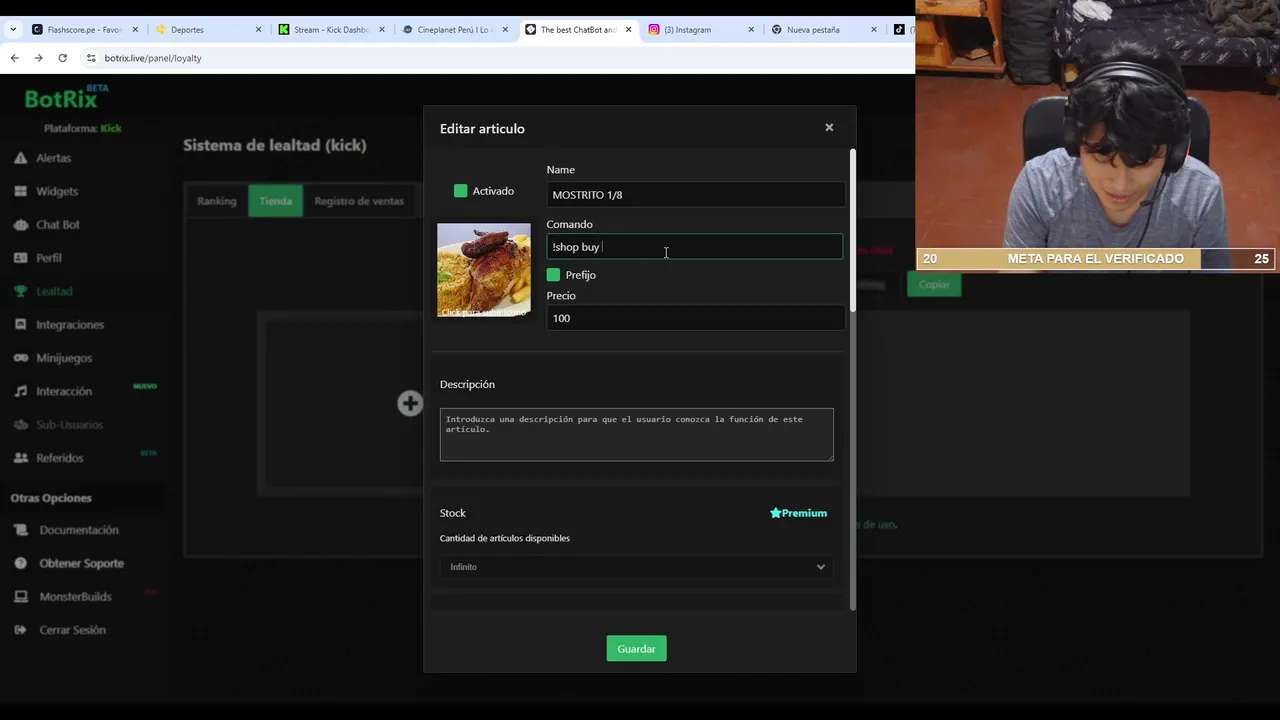Reload the page with refresh icon
Viewport: 1280px width, 720px height.
click(x=62, y=58)
